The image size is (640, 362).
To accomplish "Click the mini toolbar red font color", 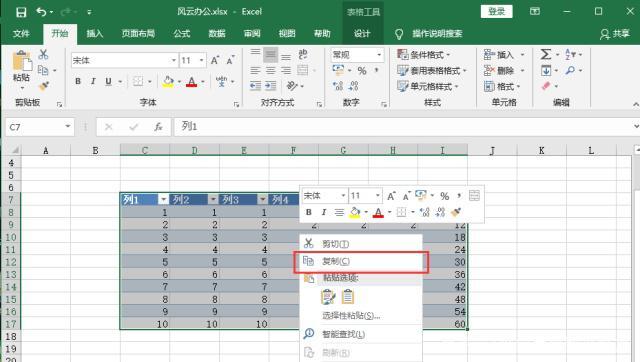I will point(378,212).
